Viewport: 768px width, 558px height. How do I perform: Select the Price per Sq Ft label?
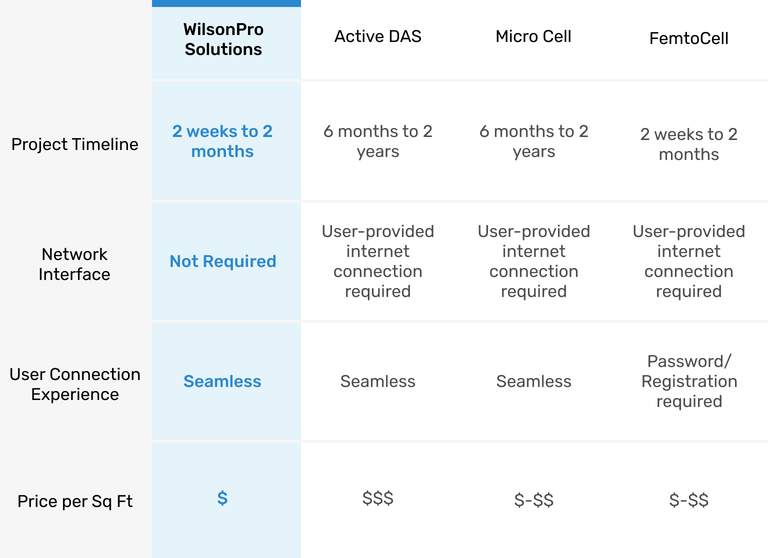tap(75, 502)
